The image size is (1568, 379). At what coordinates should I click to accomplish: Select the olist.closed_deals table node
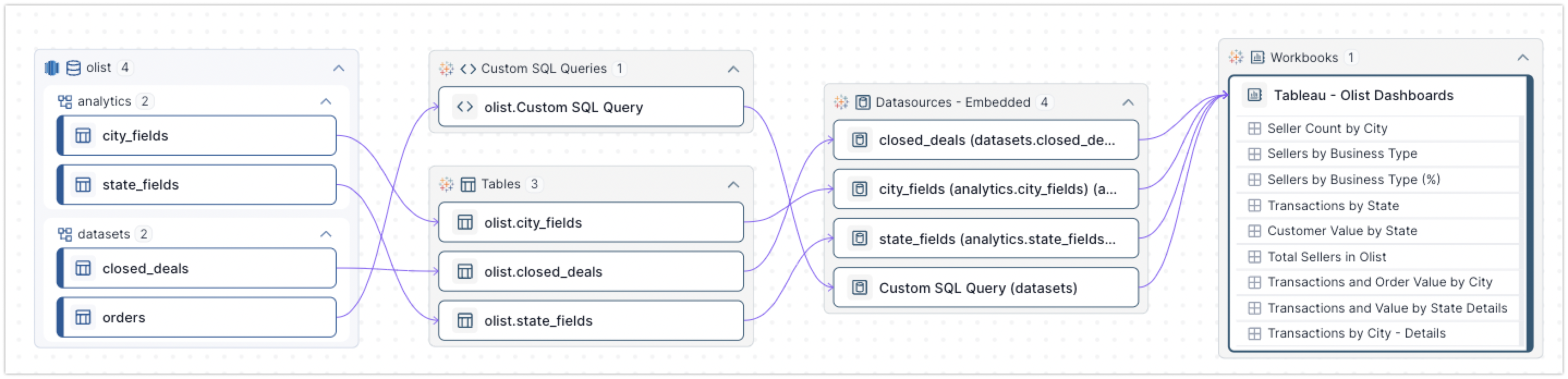point(591,271)
